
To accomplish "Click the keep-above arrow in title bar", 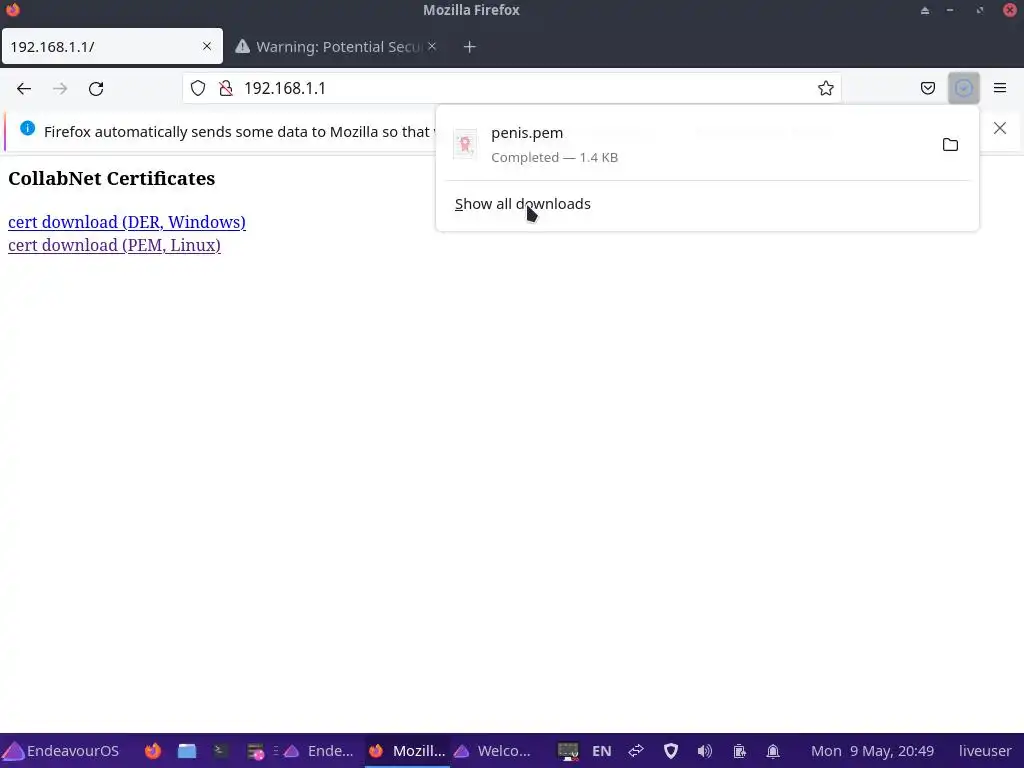I will click(x=925, y=10).
